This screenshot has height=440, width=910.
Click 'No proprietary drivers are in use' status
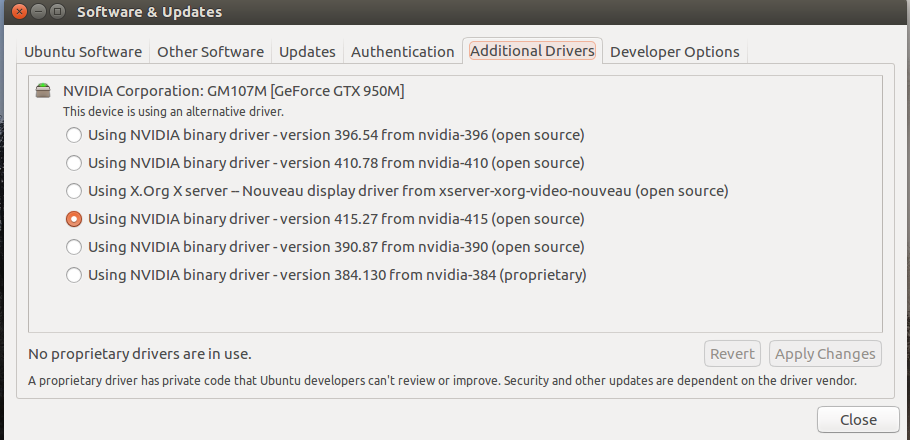(140, 354)
